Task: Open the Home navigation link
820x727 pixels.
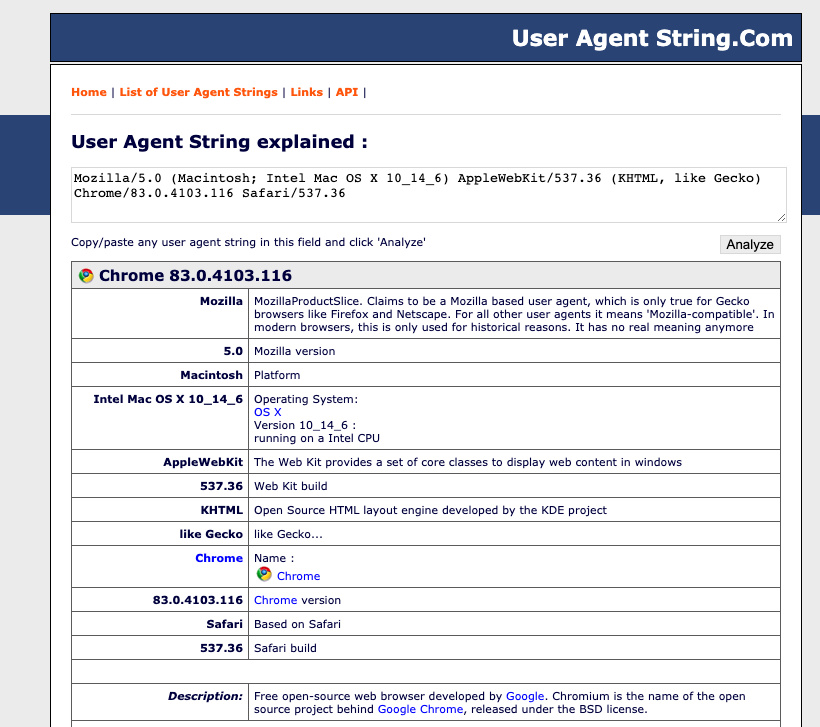Action: (x=89, y=92)
